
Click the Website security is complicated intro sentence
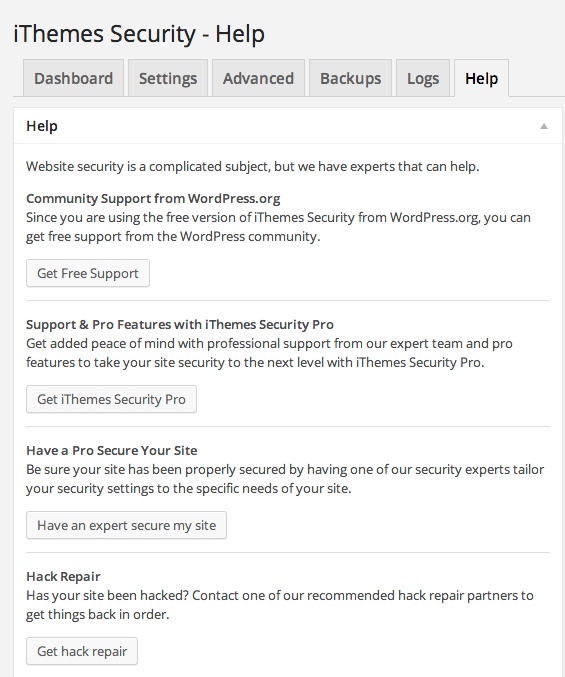[x=253, y=166]
